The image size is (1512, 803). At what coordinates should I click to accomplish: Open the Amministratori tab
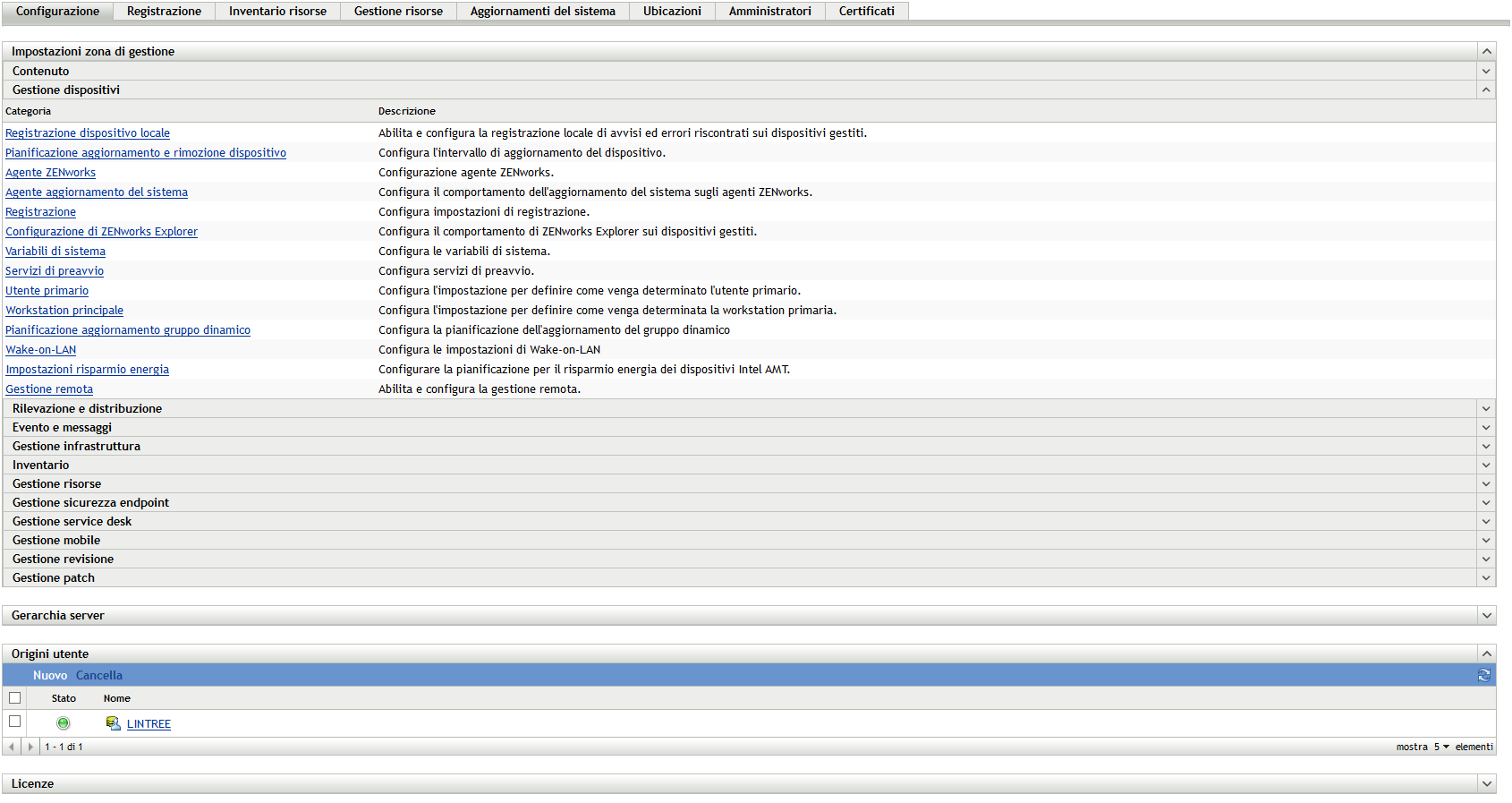[x=769, y=11]
